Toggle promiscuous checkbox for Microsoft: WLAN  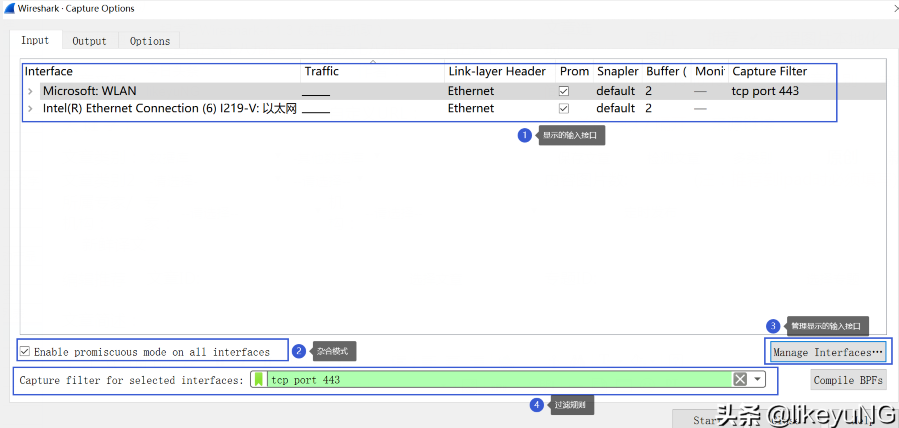click(564, 91)
